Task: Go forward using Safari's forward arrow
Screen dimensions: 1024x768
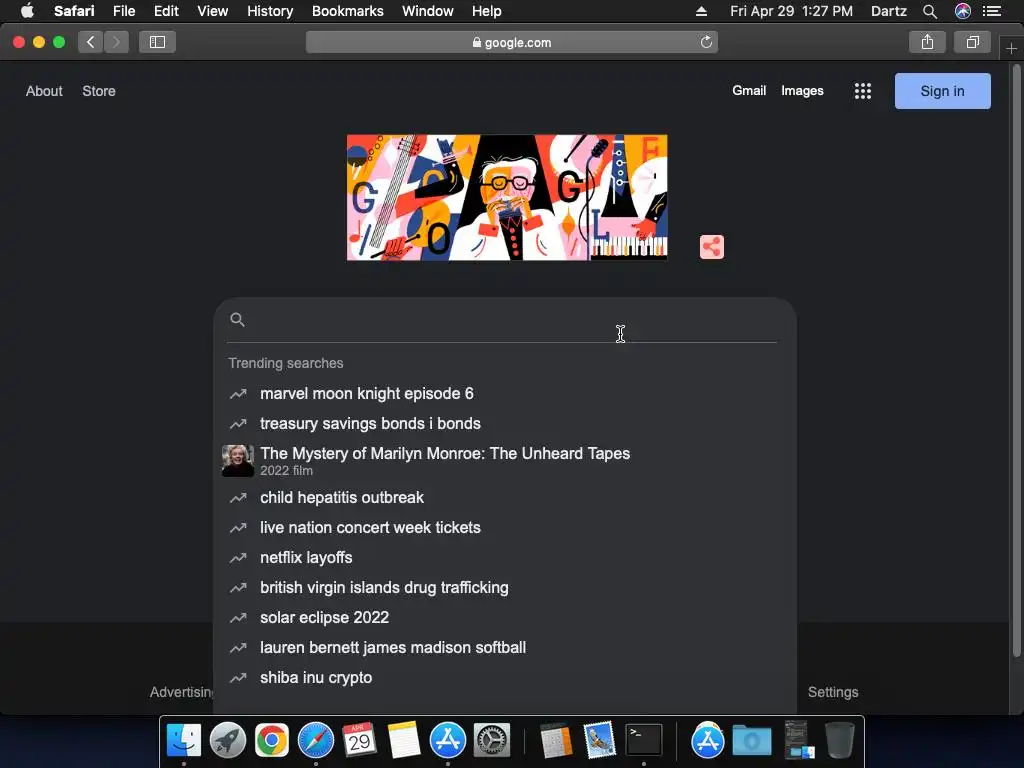Action: [116, 42]
